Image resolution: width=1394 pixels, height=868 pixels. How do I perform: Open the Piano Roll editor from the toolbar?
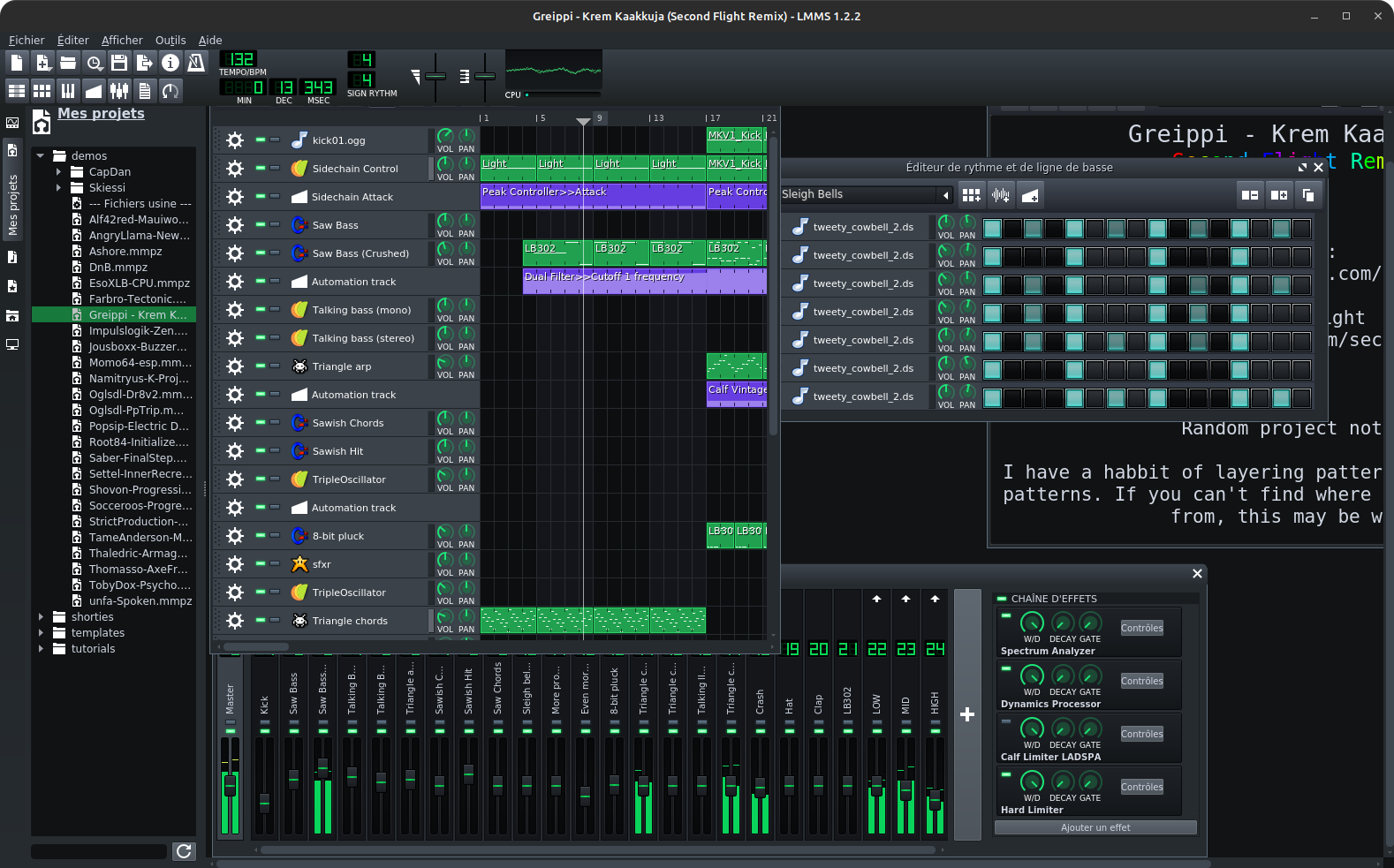point(68,90)
